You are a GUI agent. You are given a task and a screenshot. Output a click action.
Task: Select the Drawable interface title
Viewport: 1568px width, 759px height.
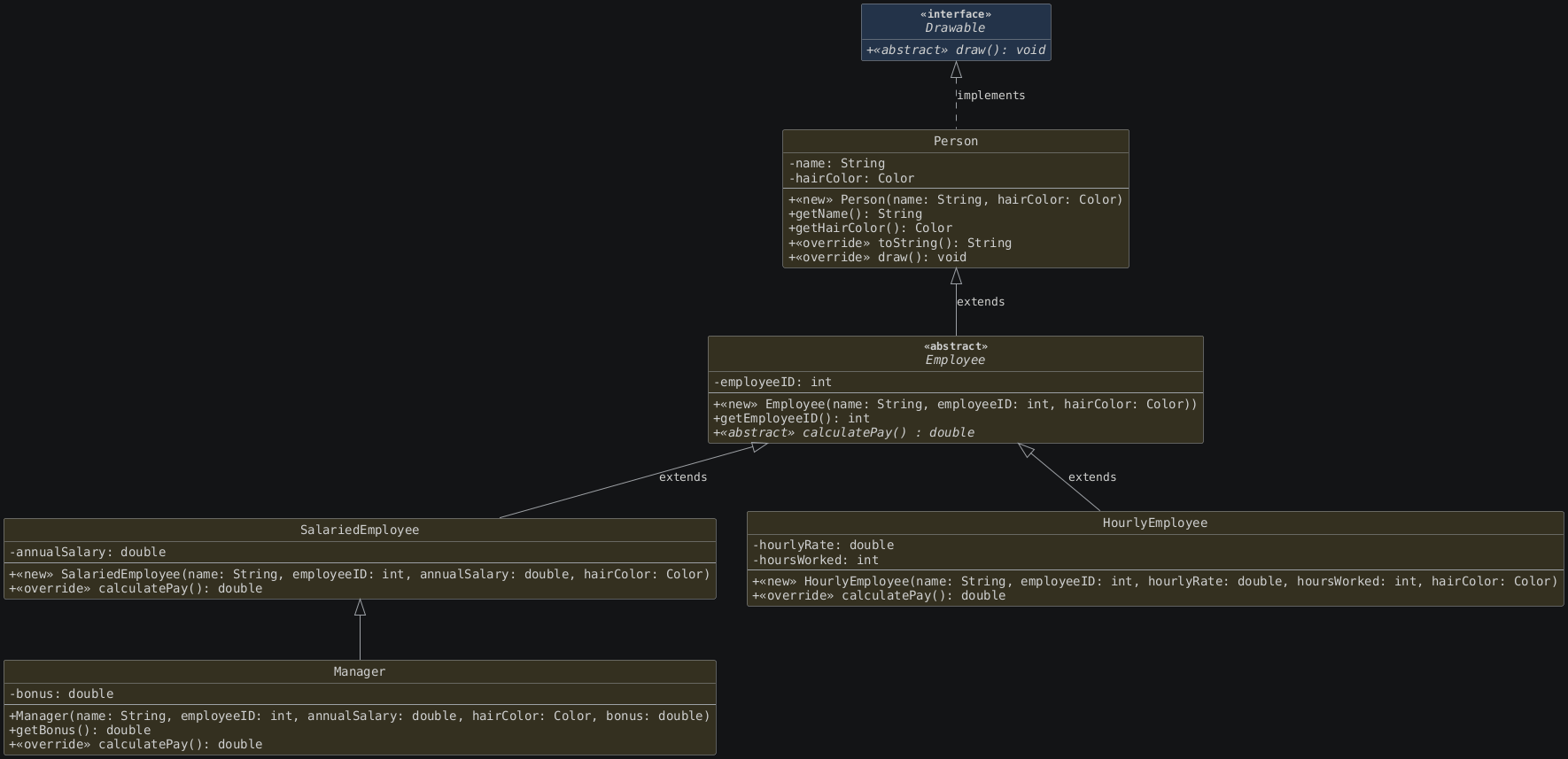[x=955, y=27]
